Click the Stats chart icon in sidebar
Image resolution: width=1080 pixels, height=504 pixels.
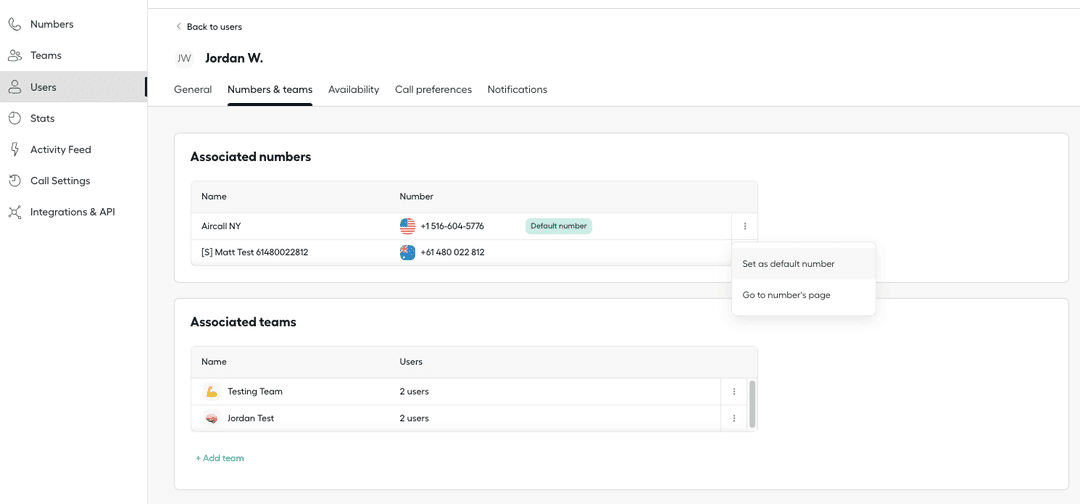(x=15, y=118)
